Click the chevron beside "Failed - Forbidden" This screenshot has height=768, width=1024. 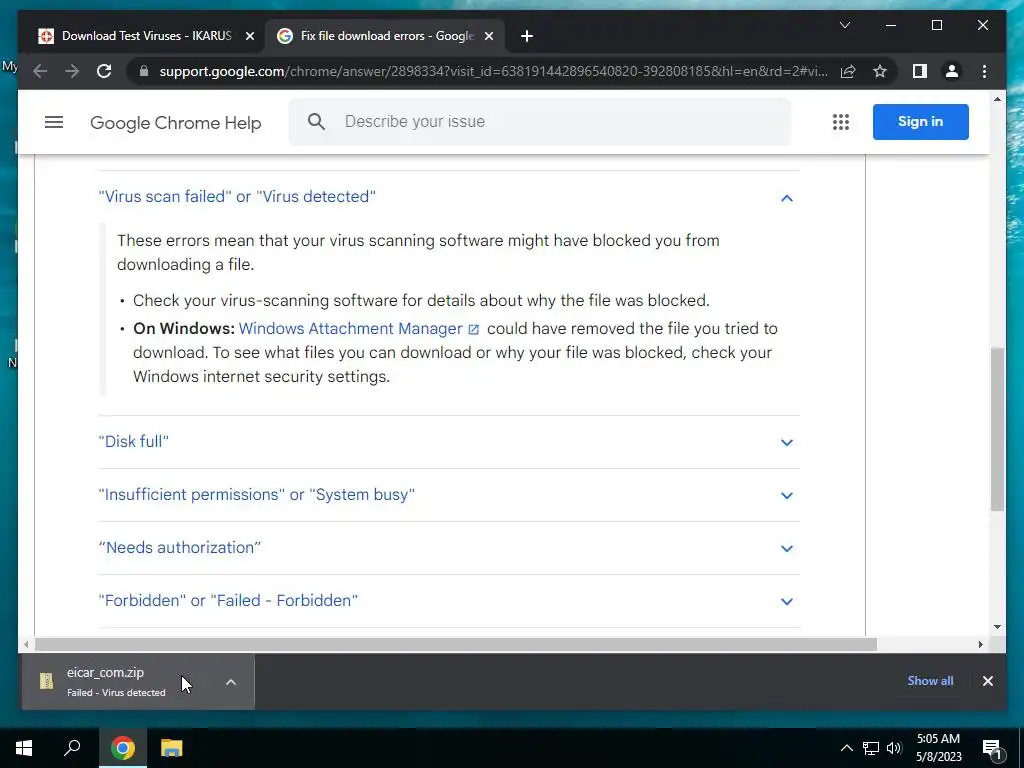(x=786, y=601)
